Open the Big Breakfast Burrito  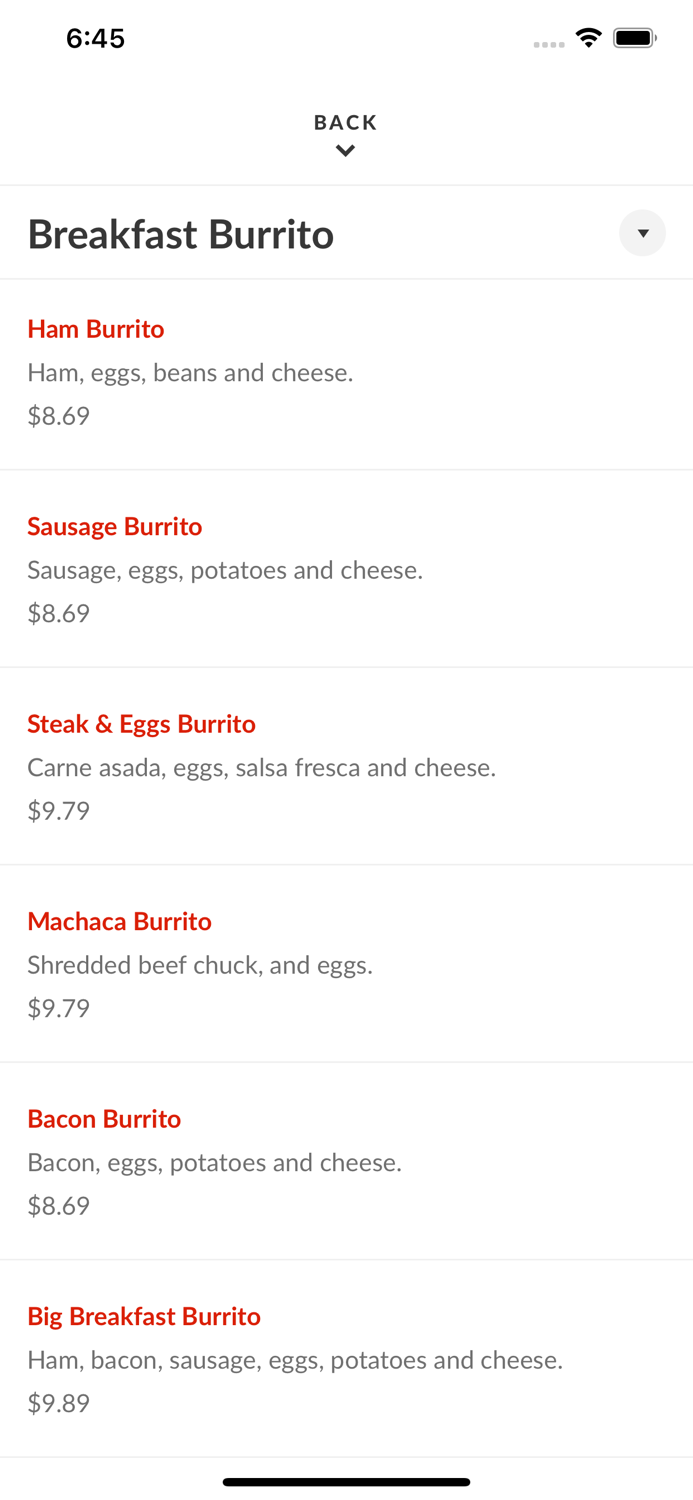point(144,1316)
